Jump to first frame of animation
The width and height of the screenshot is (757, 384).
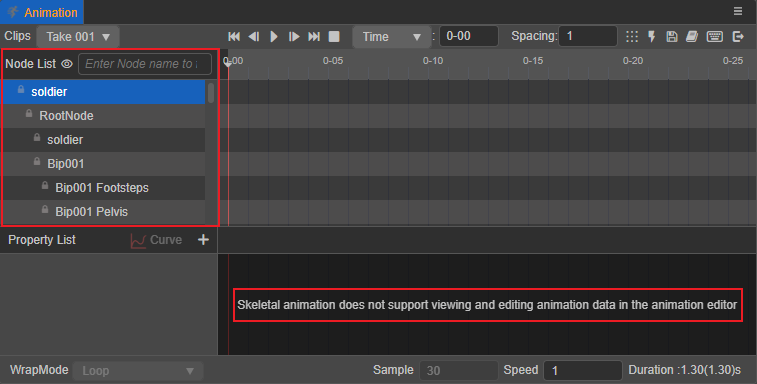pyautogui.click(x=234, y=37)
